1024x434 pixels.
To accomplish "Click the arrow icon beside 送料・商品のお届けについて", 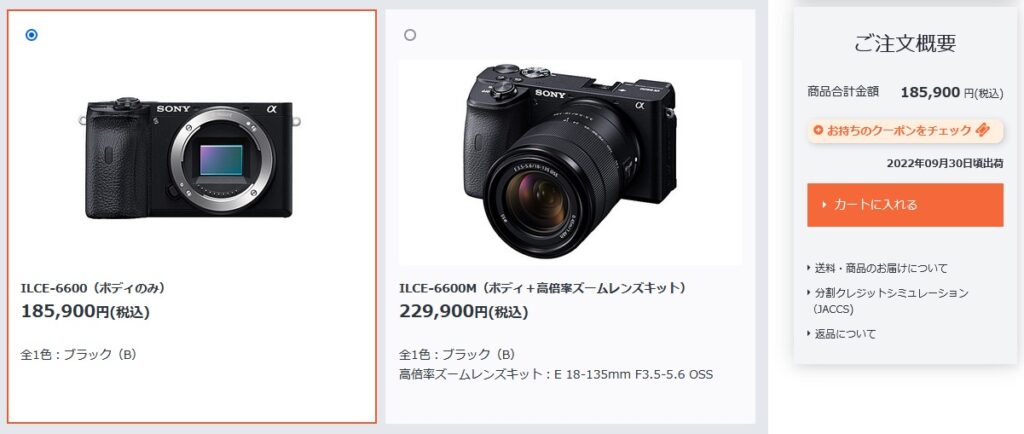I will [x=810, y=268].
